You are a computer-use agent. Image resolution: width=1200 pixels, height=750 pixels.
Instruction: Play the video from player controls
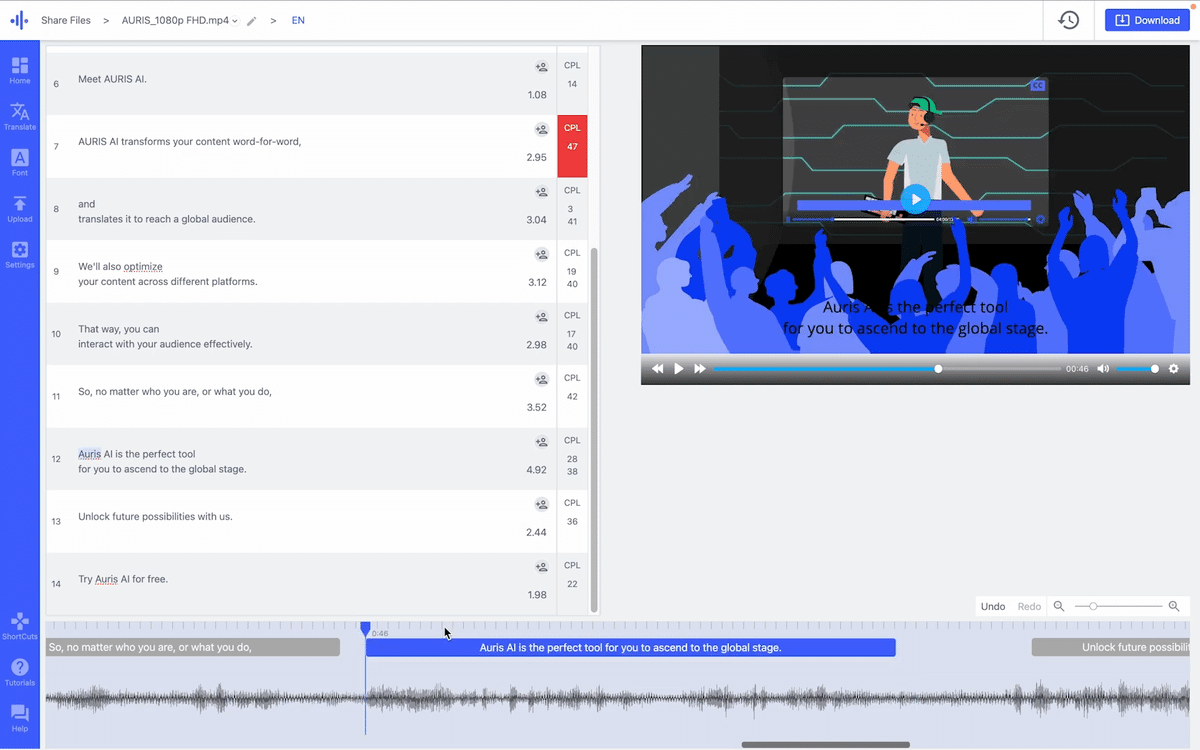click(679, 369)
